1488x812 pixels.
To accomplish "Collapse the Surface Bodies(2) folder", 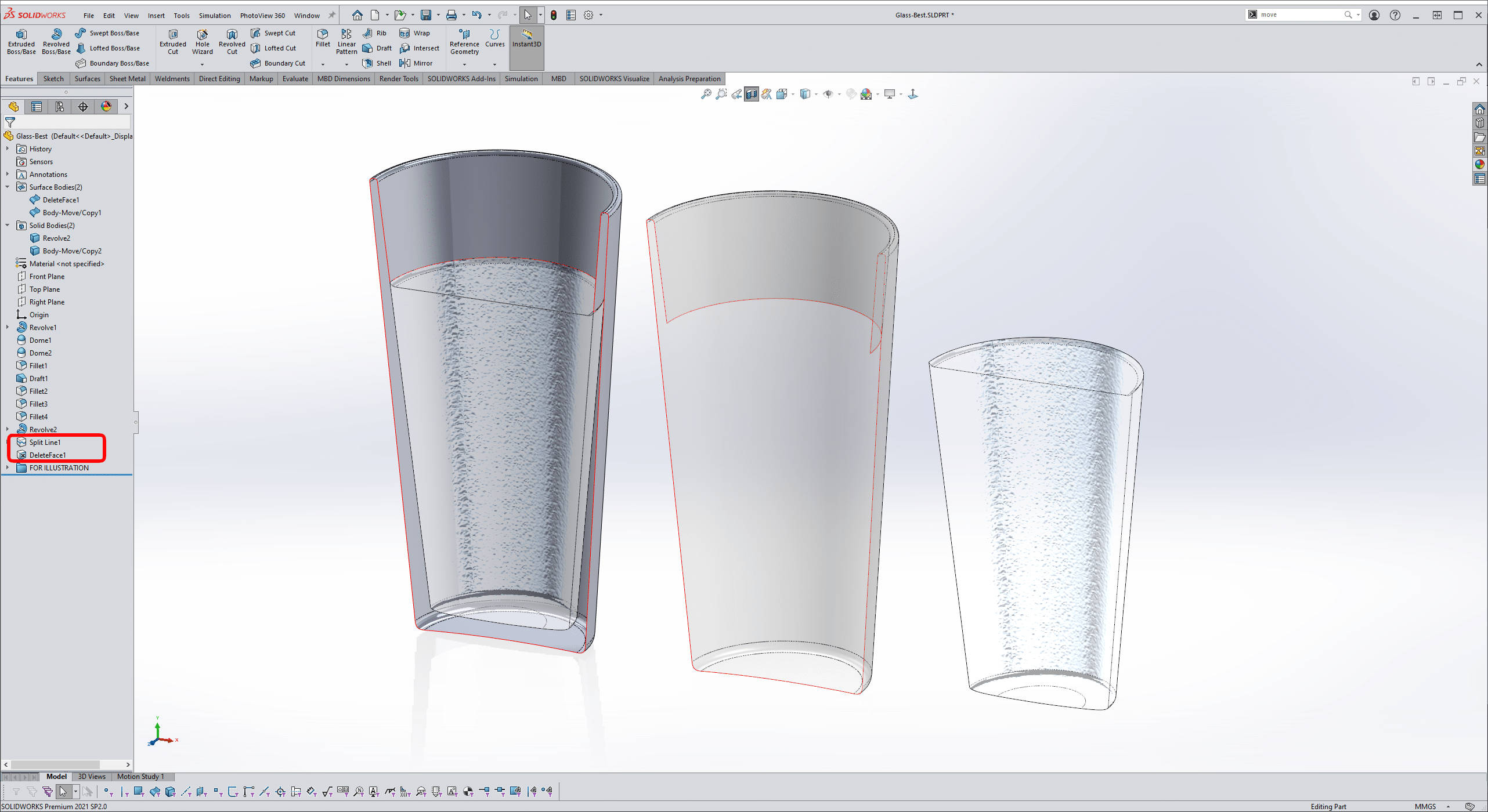I will tap(8, 187).
